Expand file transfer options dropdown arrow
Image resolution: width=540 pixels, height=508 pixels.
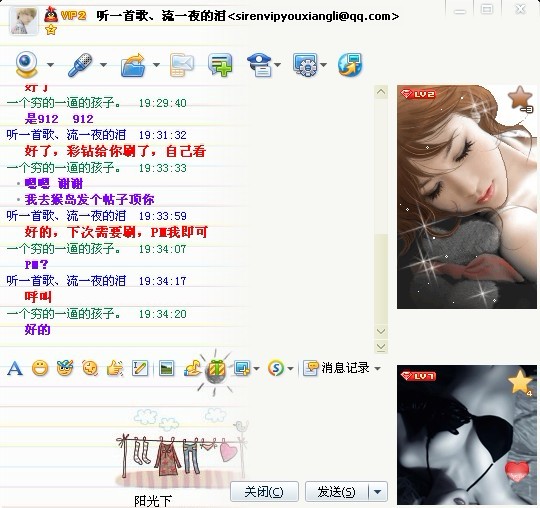point(156,65)
